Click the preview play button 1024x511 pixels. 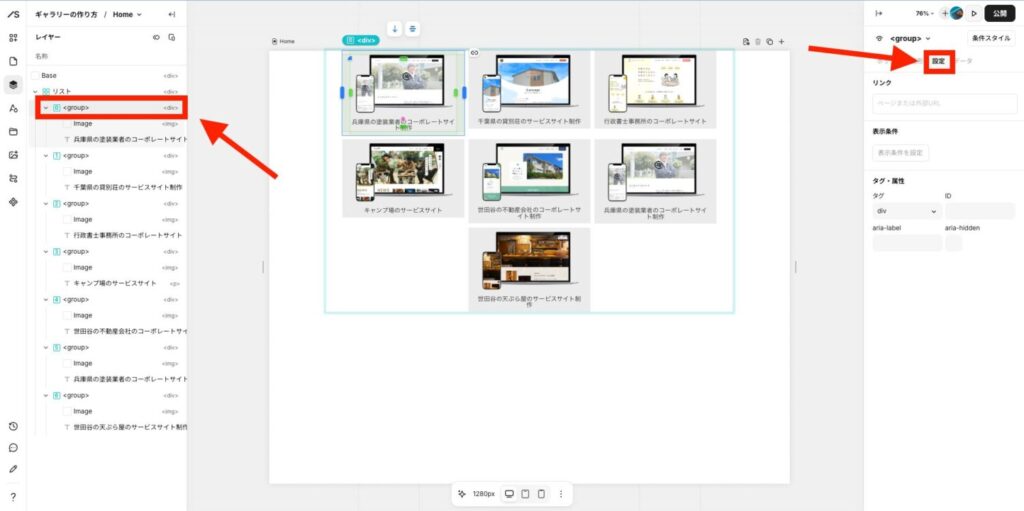click(x=973, y=14)
